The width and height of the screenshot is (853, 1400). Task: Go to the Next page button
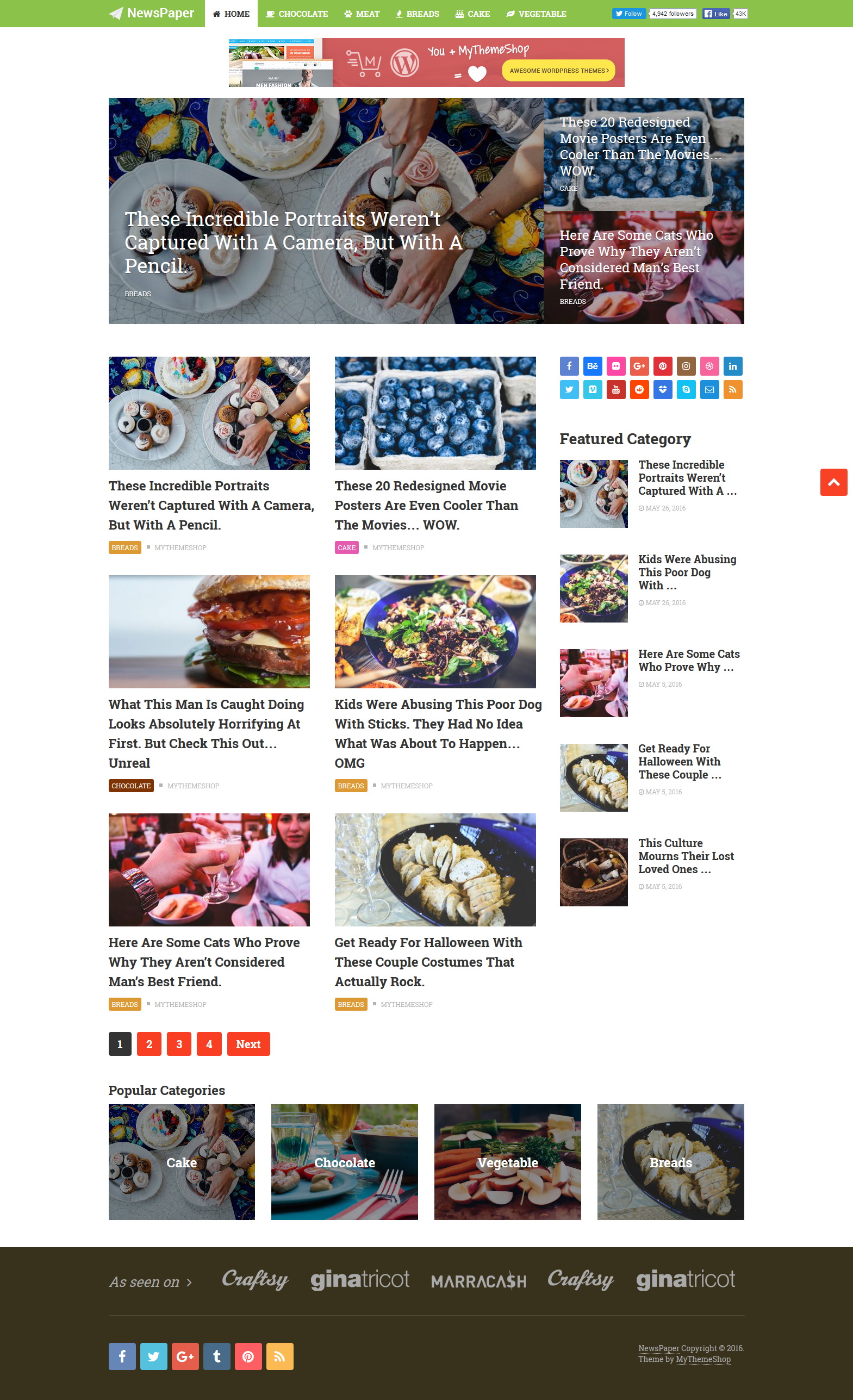[x=248, y=1044]
